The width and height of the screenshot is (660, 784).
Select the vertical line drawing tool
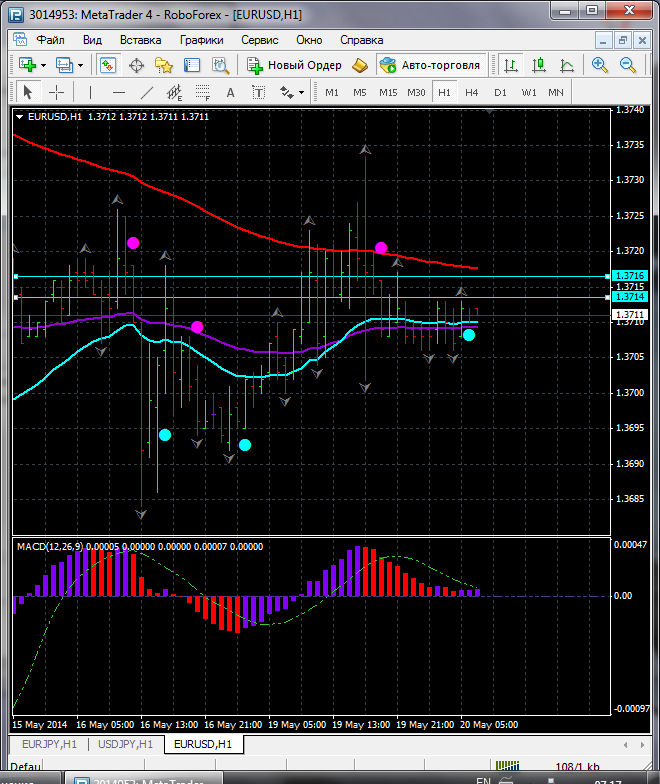point(90,92)
